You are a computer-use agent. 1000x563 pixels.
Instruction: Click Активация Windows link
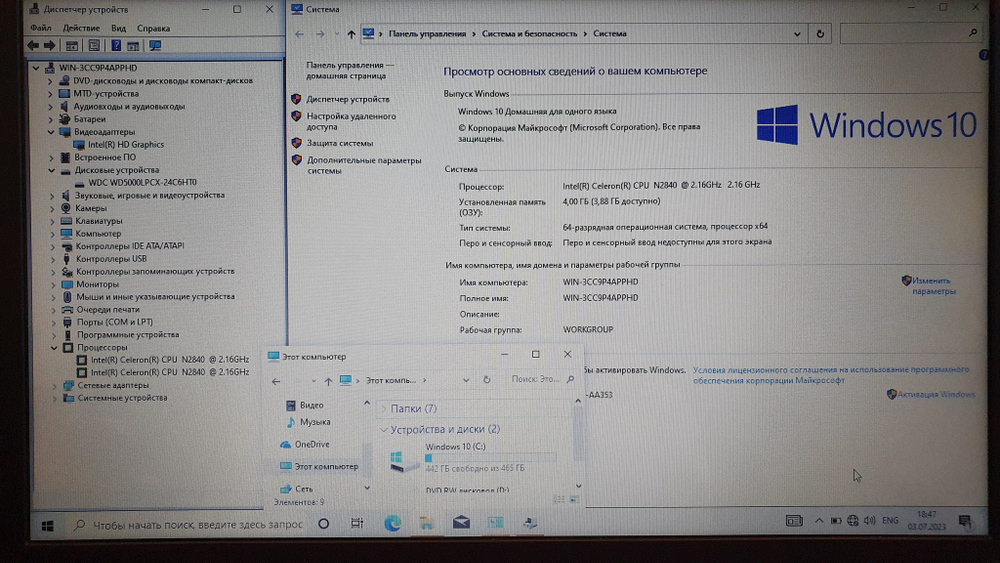[936, 395]
